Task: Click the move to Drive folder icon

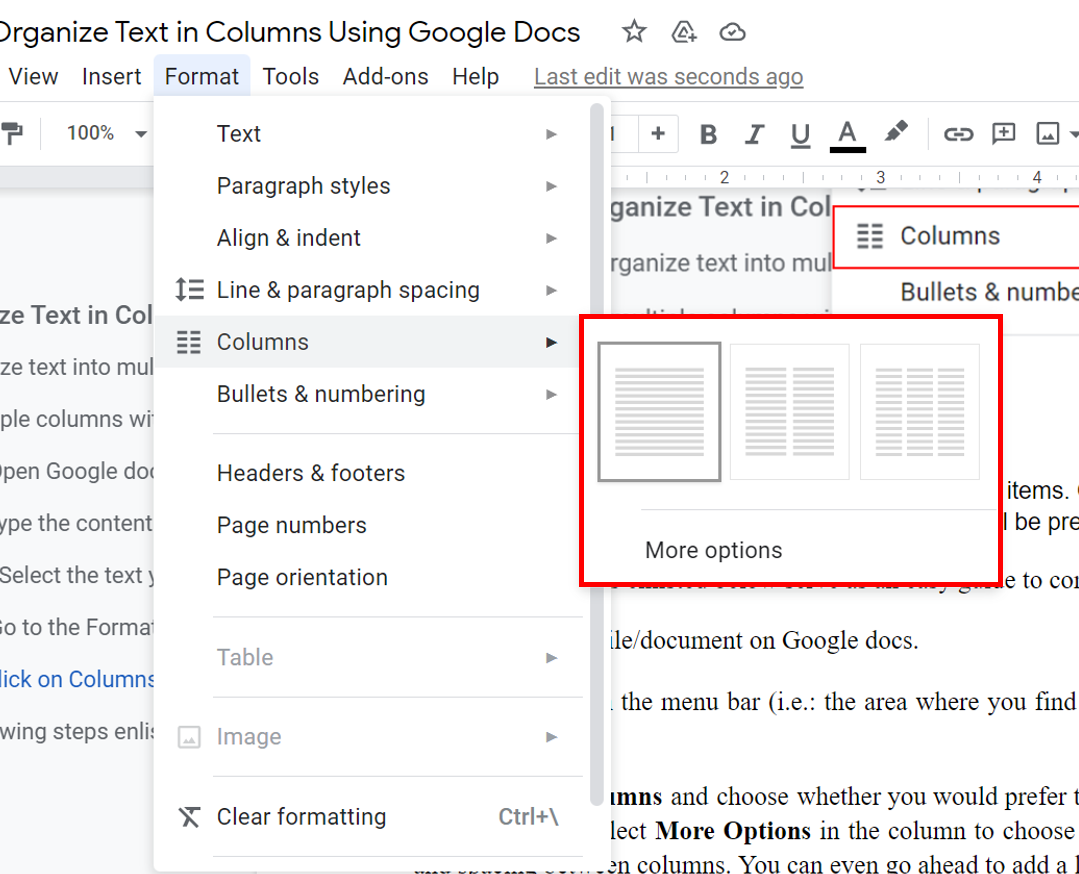Action: [x=683, y=32]
